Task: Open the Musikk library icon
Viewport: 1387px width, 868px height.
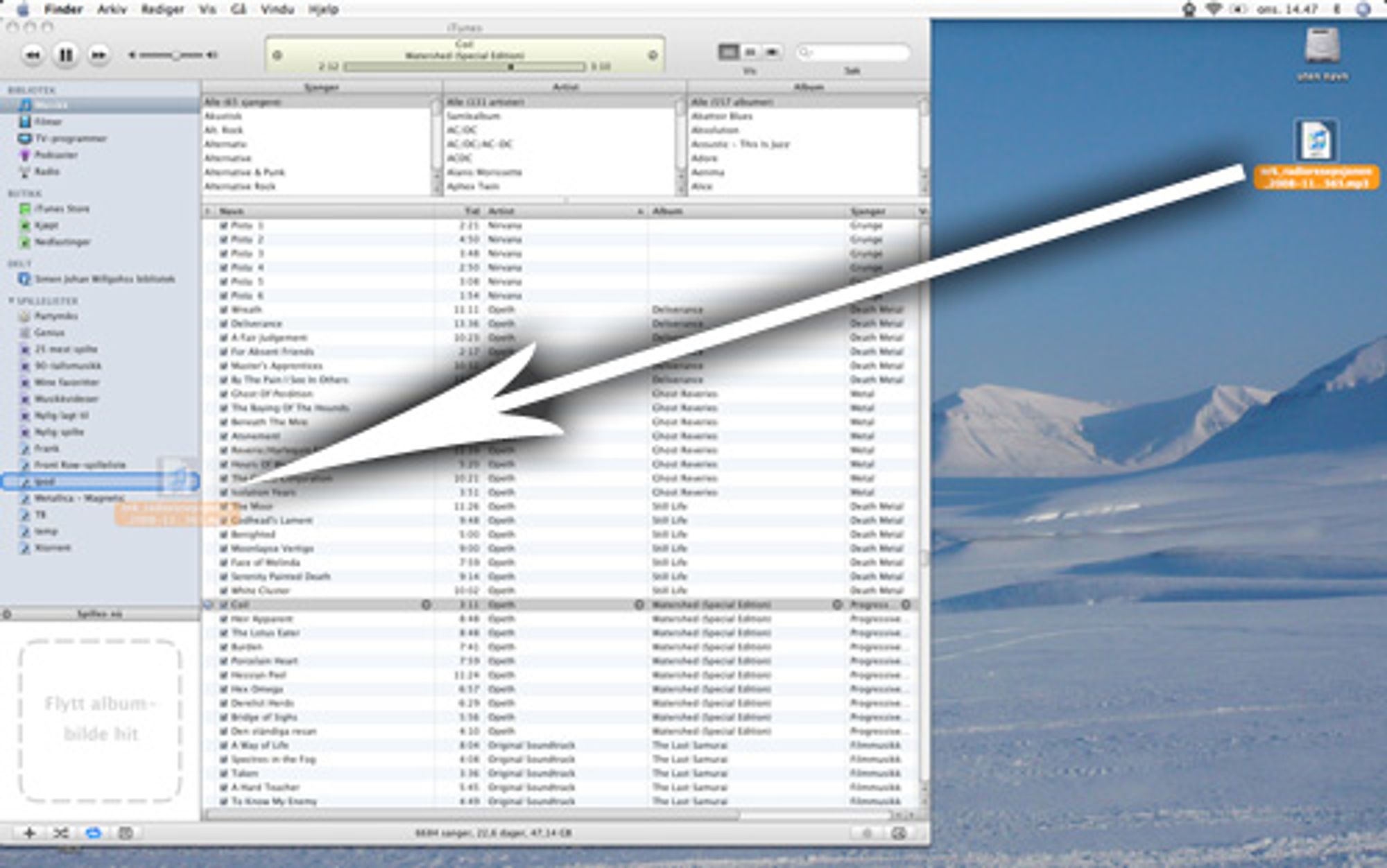Action: click(x=26, y=105)
